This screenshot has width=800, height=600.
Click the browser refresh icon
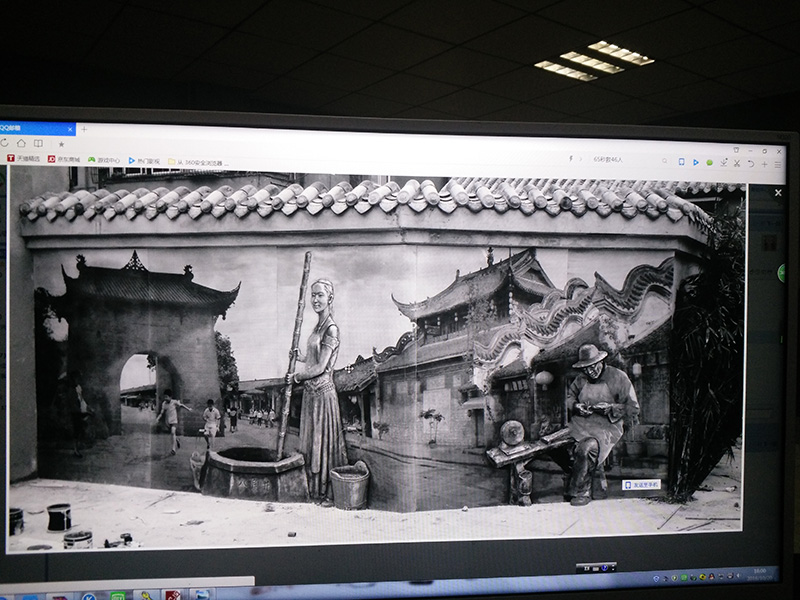5,141
